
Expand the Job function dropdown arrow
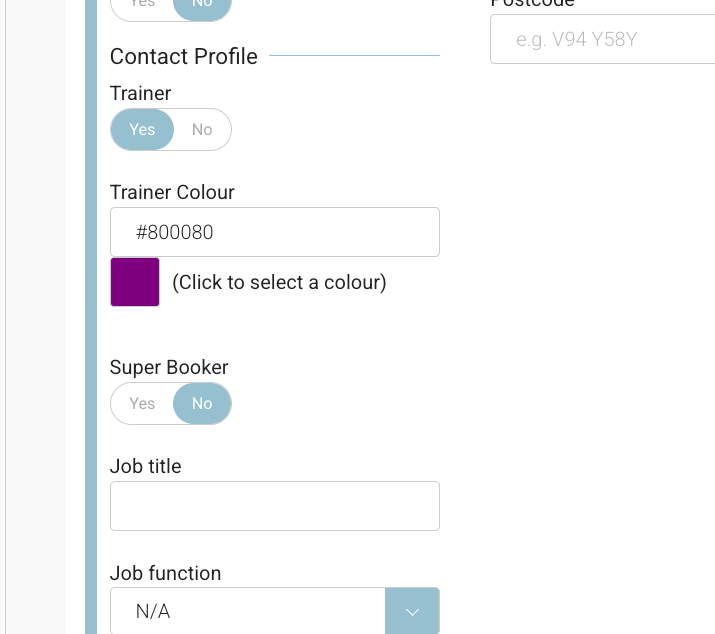[412, 611]
